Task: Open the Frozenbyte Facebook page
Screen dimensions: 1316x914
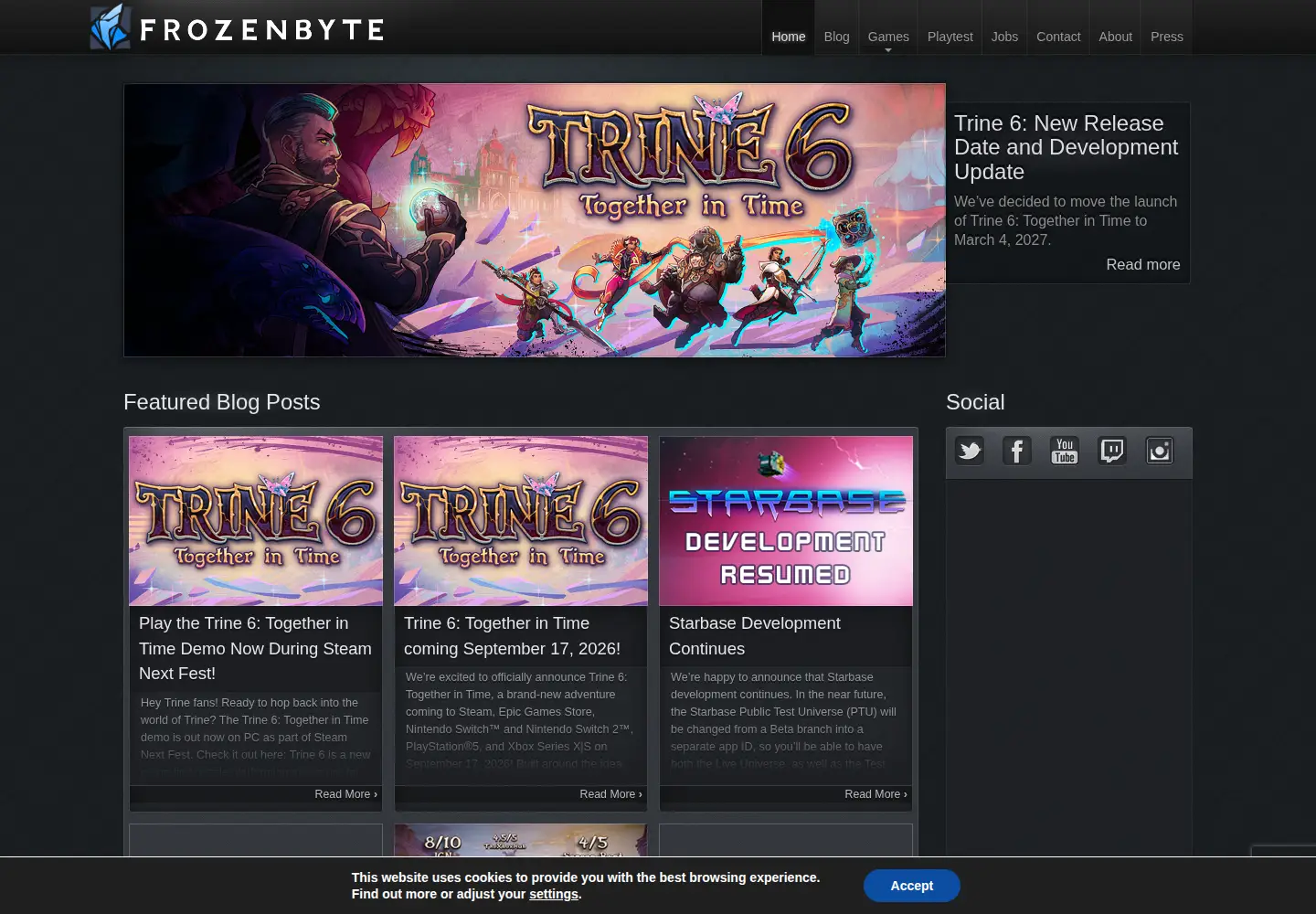Action: 1017,451
